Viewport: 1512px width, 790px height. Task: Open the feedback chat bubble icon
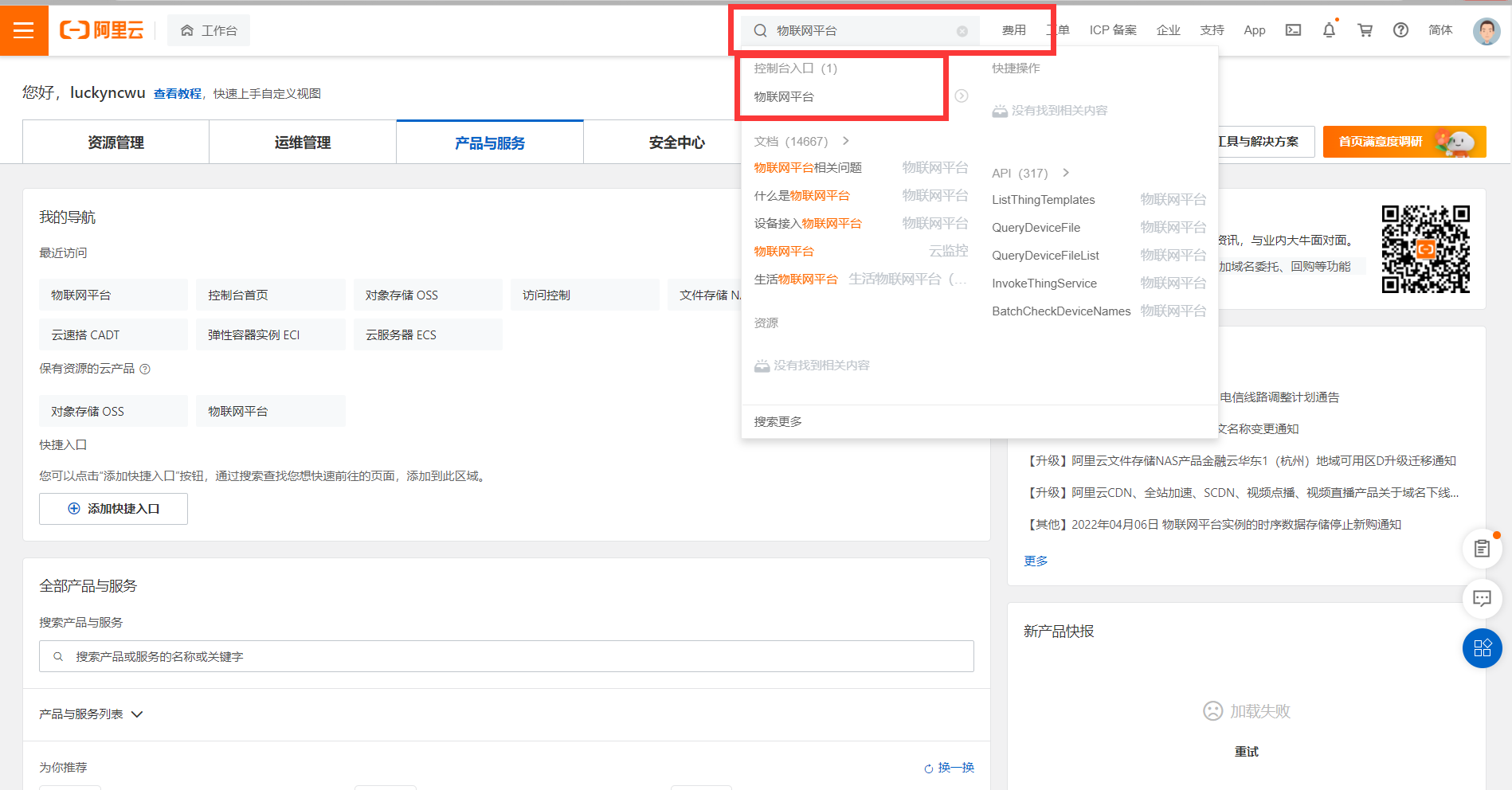(x=1482, y=598)
